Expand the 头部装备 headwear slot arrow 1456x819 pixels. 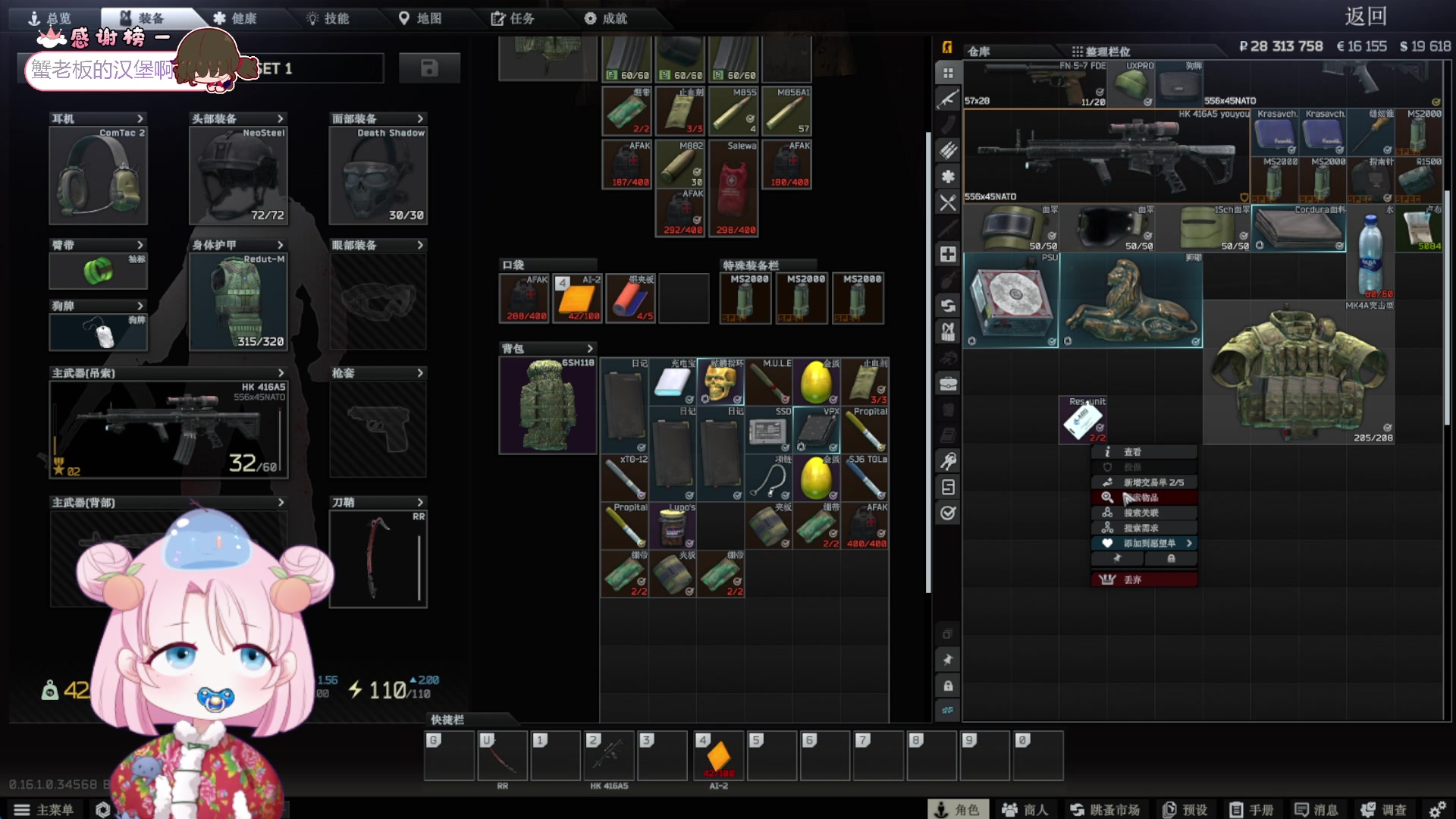281,118
